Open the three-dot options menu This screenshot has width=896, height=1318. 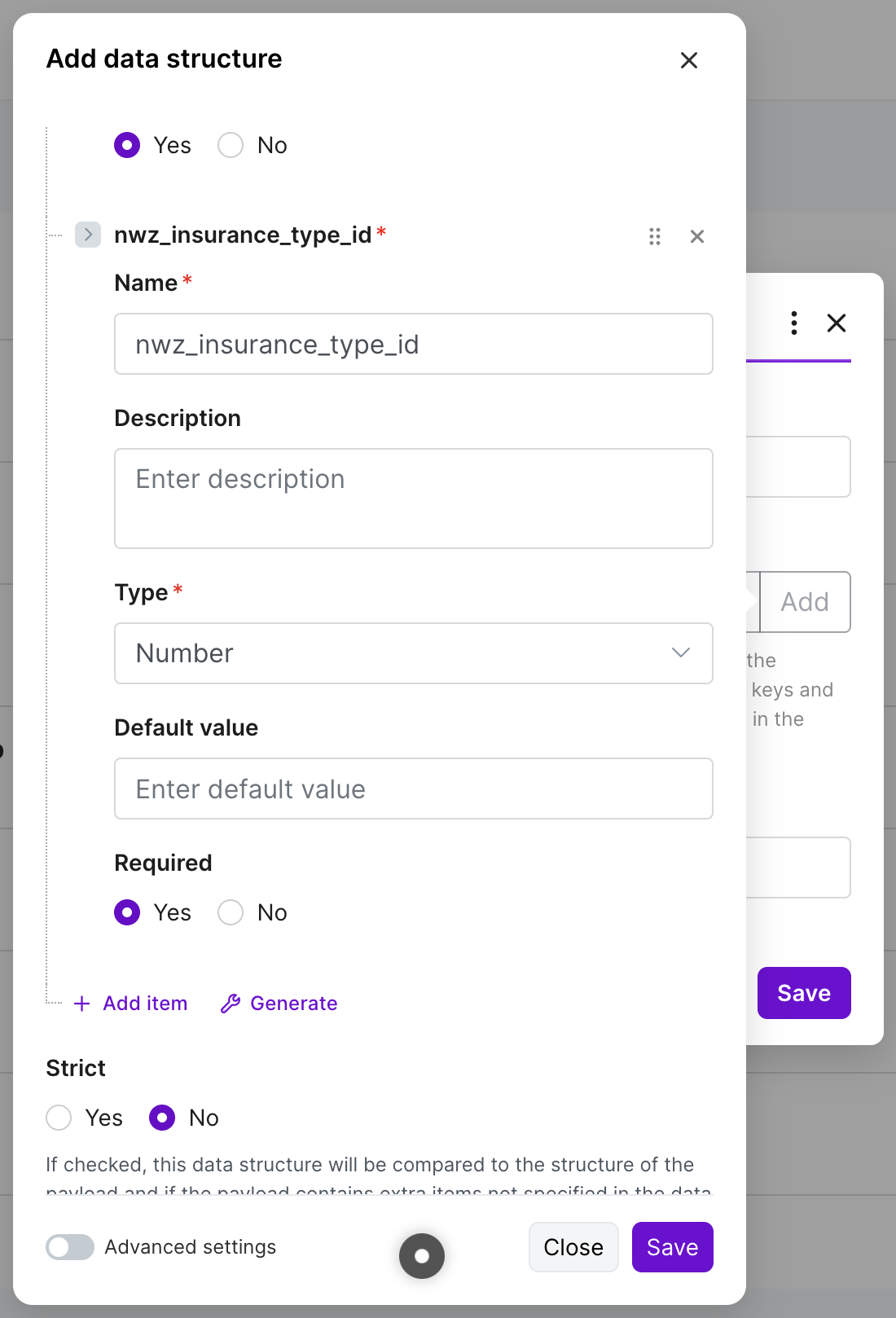coord(794,323)
